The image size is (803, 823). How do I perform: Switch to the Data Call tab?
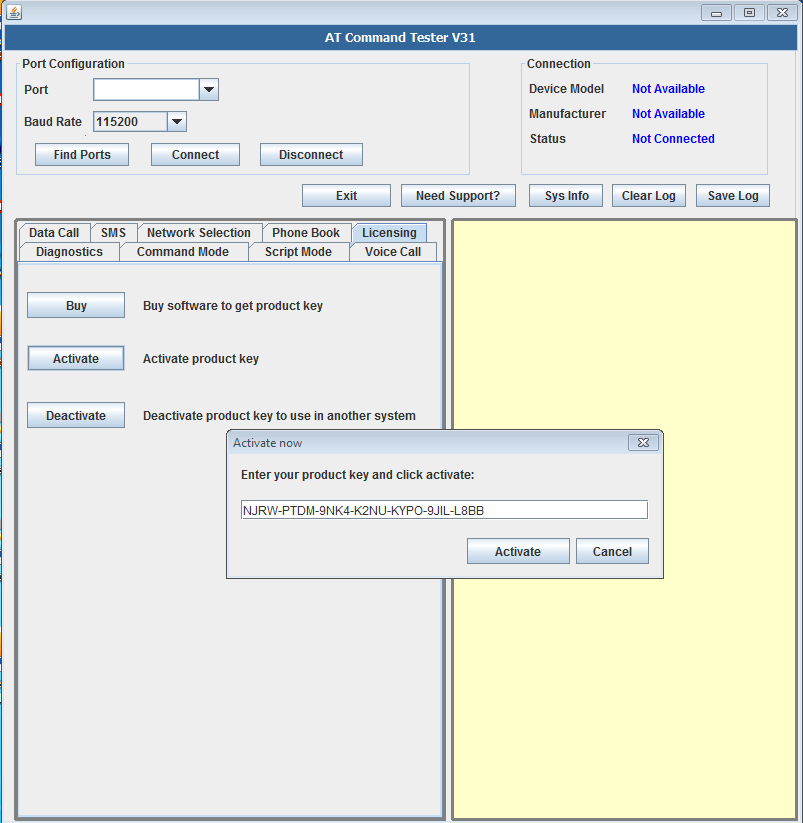tap(54, 233)
